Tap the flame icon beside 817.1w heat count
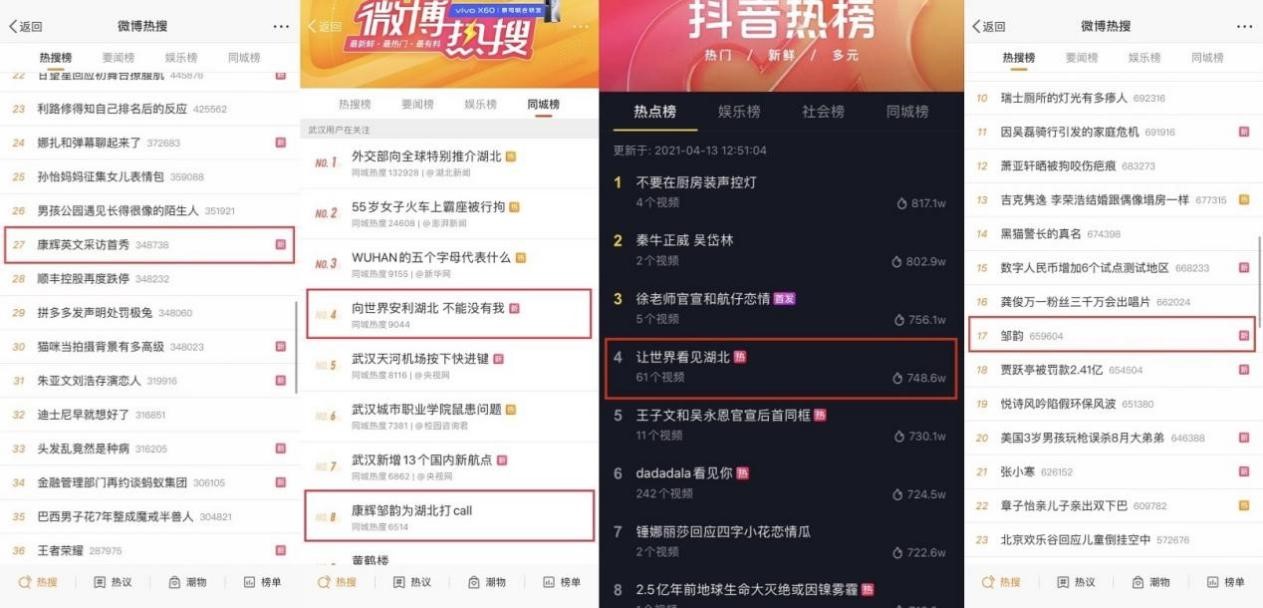The width and height of the screenshot is (1263, 608). pyautogui.click(x=901, y=204)
